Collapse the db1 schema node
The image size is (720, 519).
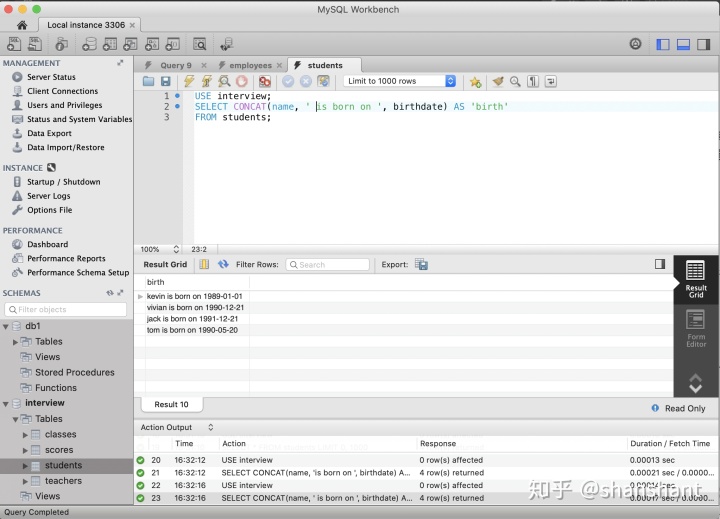pos(6,327)
